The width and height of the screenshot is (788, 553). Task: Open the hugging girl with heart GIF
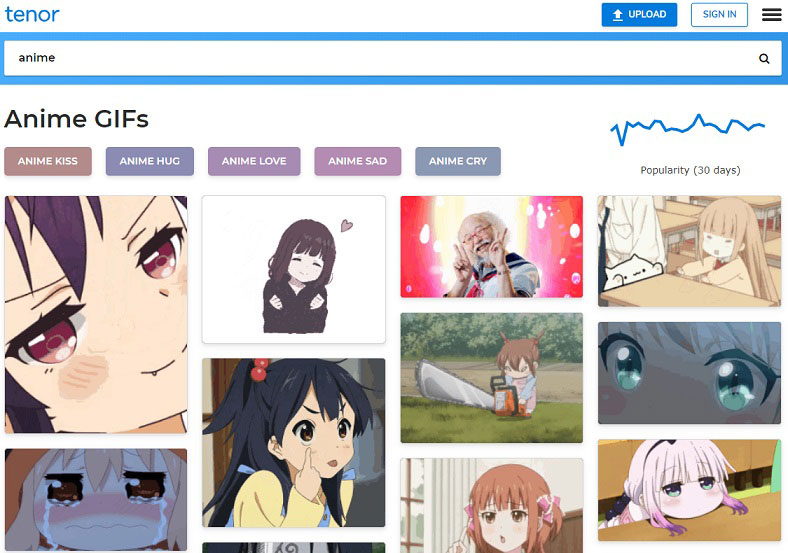(294, 269)
